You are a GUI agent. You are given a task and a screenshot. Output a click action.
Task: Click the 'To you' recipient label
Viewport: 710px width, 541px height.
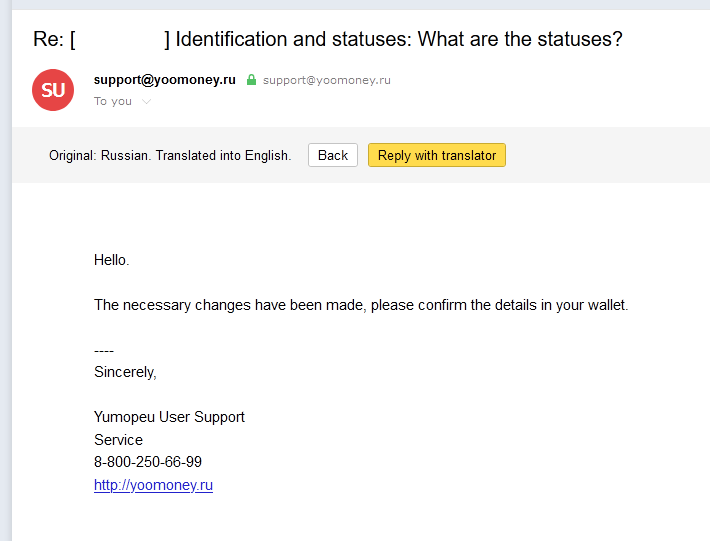click(x=113, y=101)
